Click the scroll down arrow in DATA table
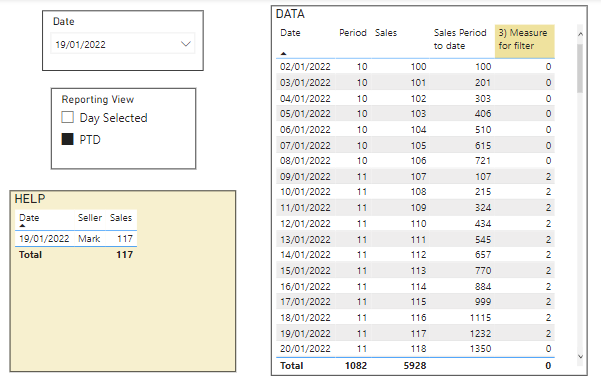Viewport: 601px width, 388px height. coord(580,357)
